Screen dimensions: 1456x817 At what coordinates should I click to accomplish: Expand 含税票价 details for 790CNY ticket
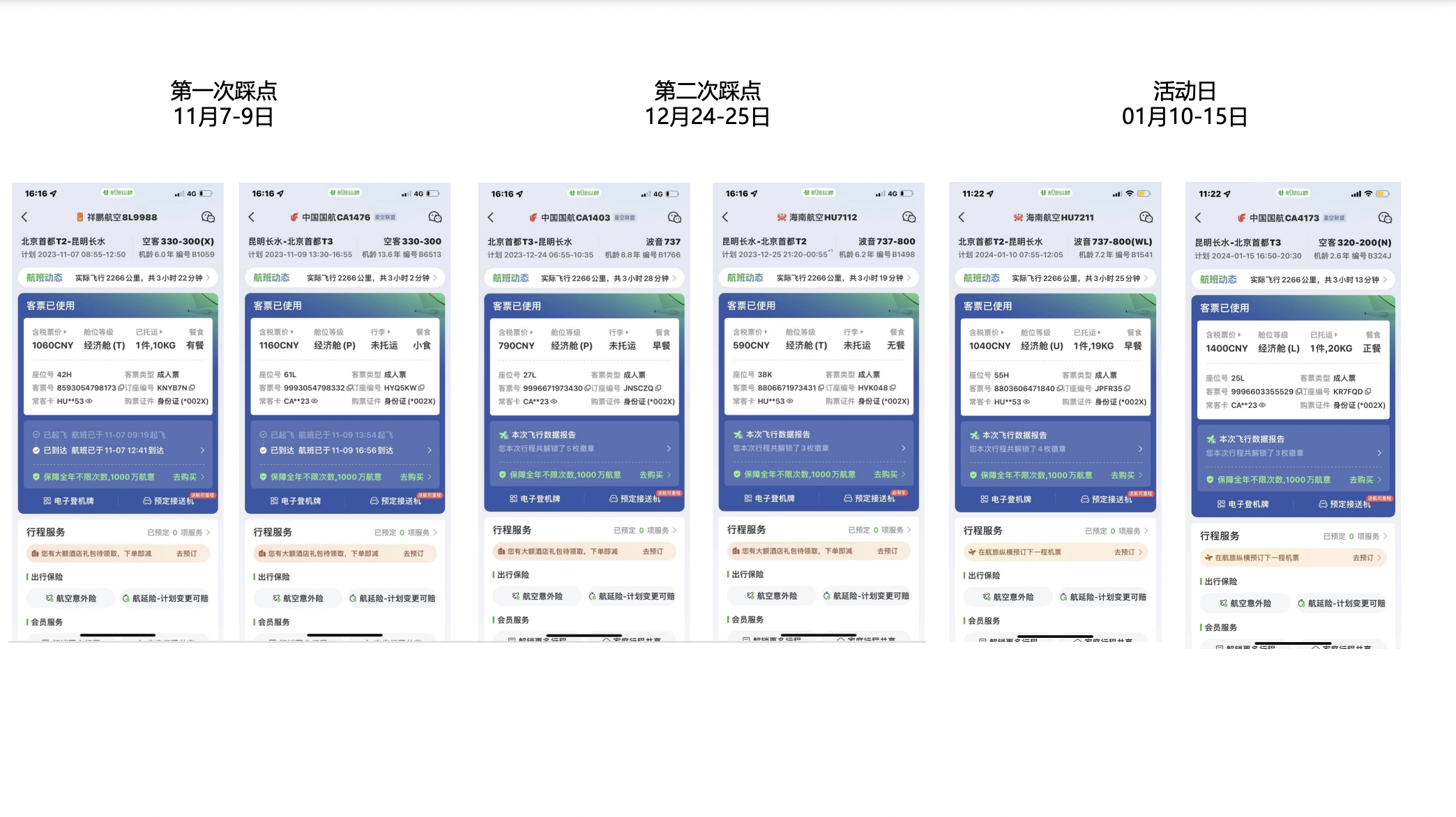click(x=516, y=333)
